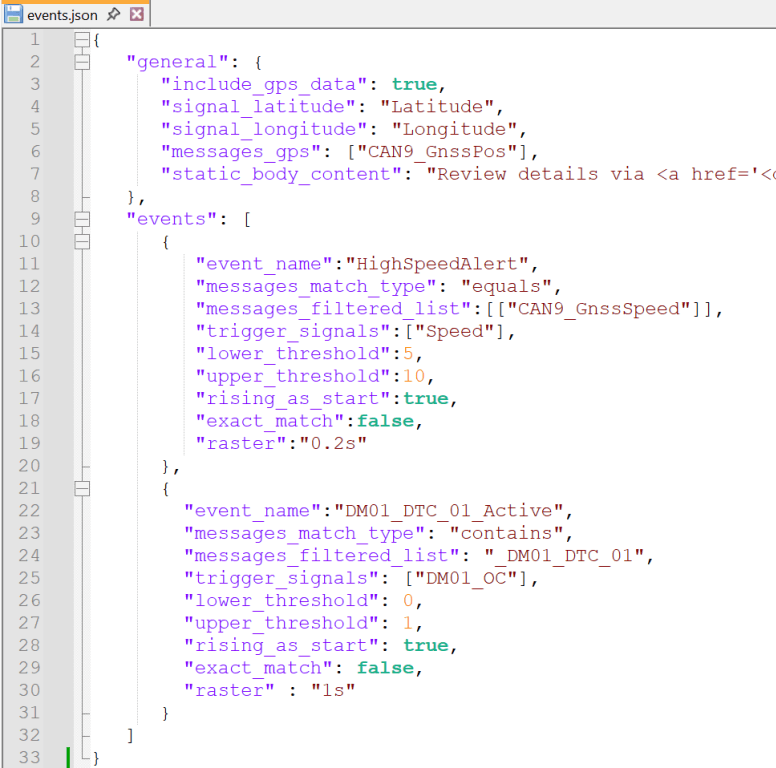The height and width of the screenshot is (768, 776).
Task: Click the "0.2s" raster value
Action: point(334,443)
